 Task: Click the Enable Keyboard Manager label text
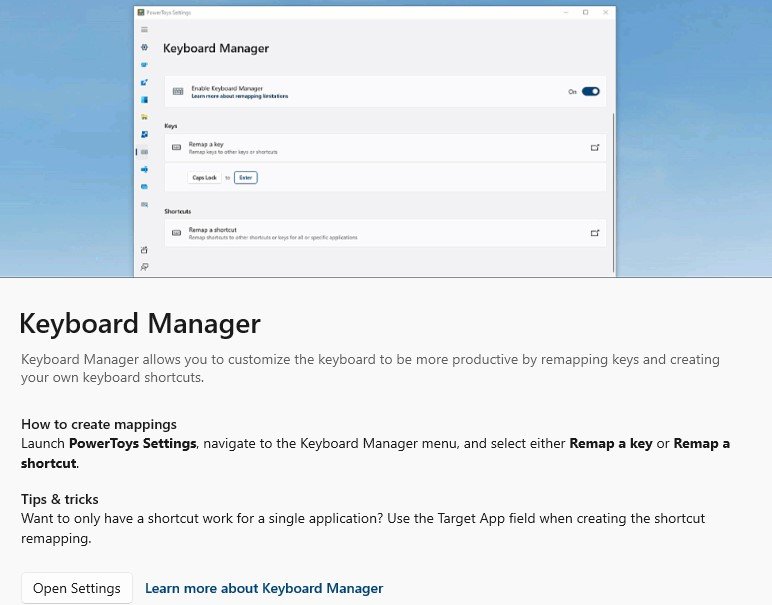[227, 88]
